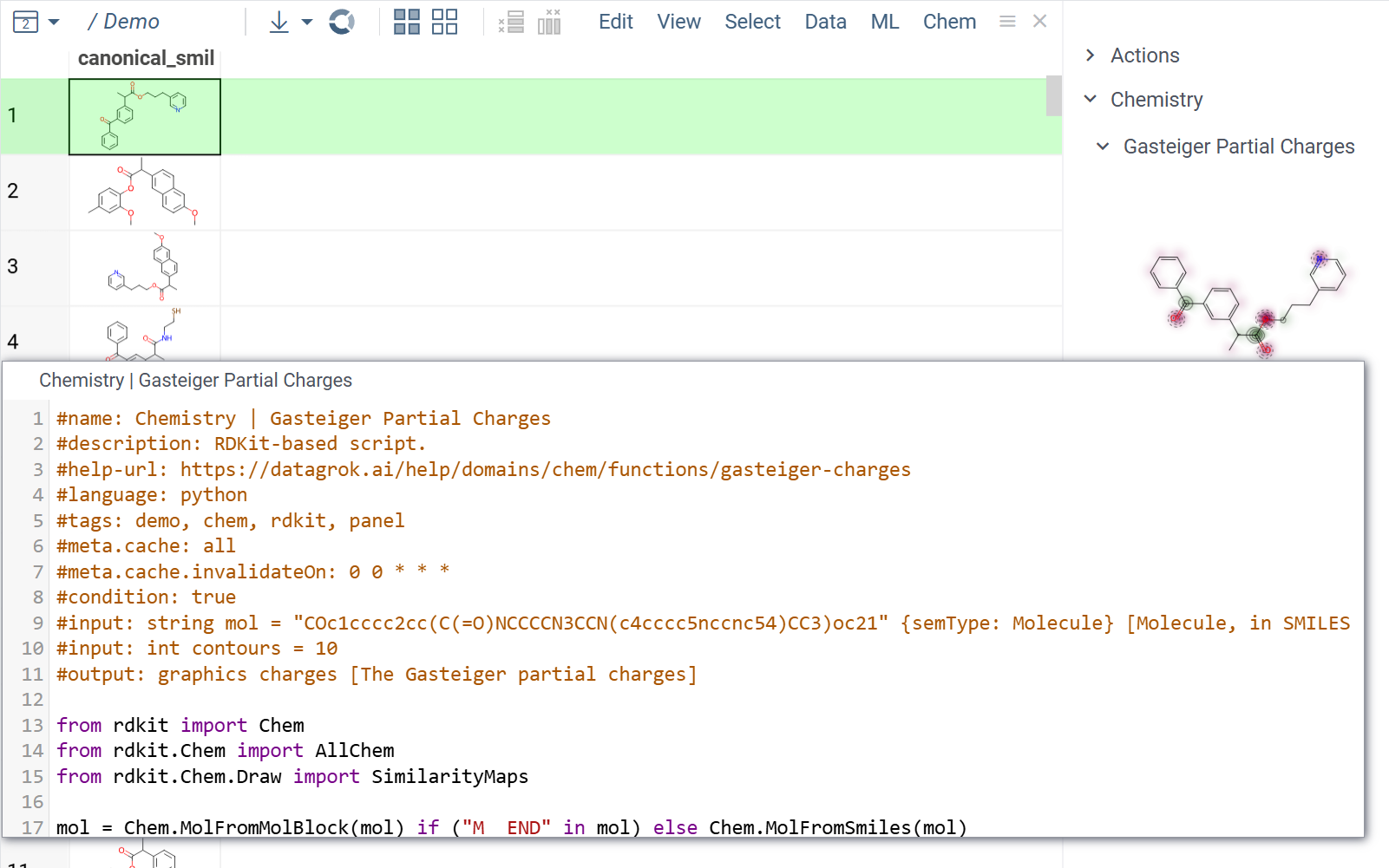Image resolution: width=1389 pixels, height=868 pixels.
Task: Open the ML menu
Action: pyautogui.click(x=884, y=22)
